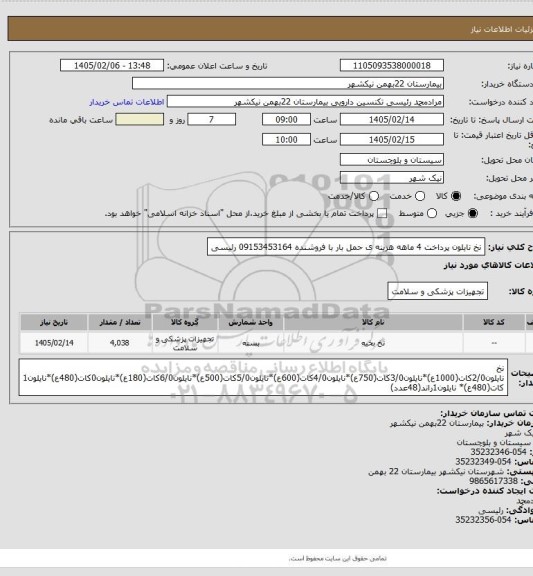The height and width of the screenshot is (576, 533).
Task: Click the buyer organization field بیمارستان 22بهمن نیکشهر
Action: point(288,84)
